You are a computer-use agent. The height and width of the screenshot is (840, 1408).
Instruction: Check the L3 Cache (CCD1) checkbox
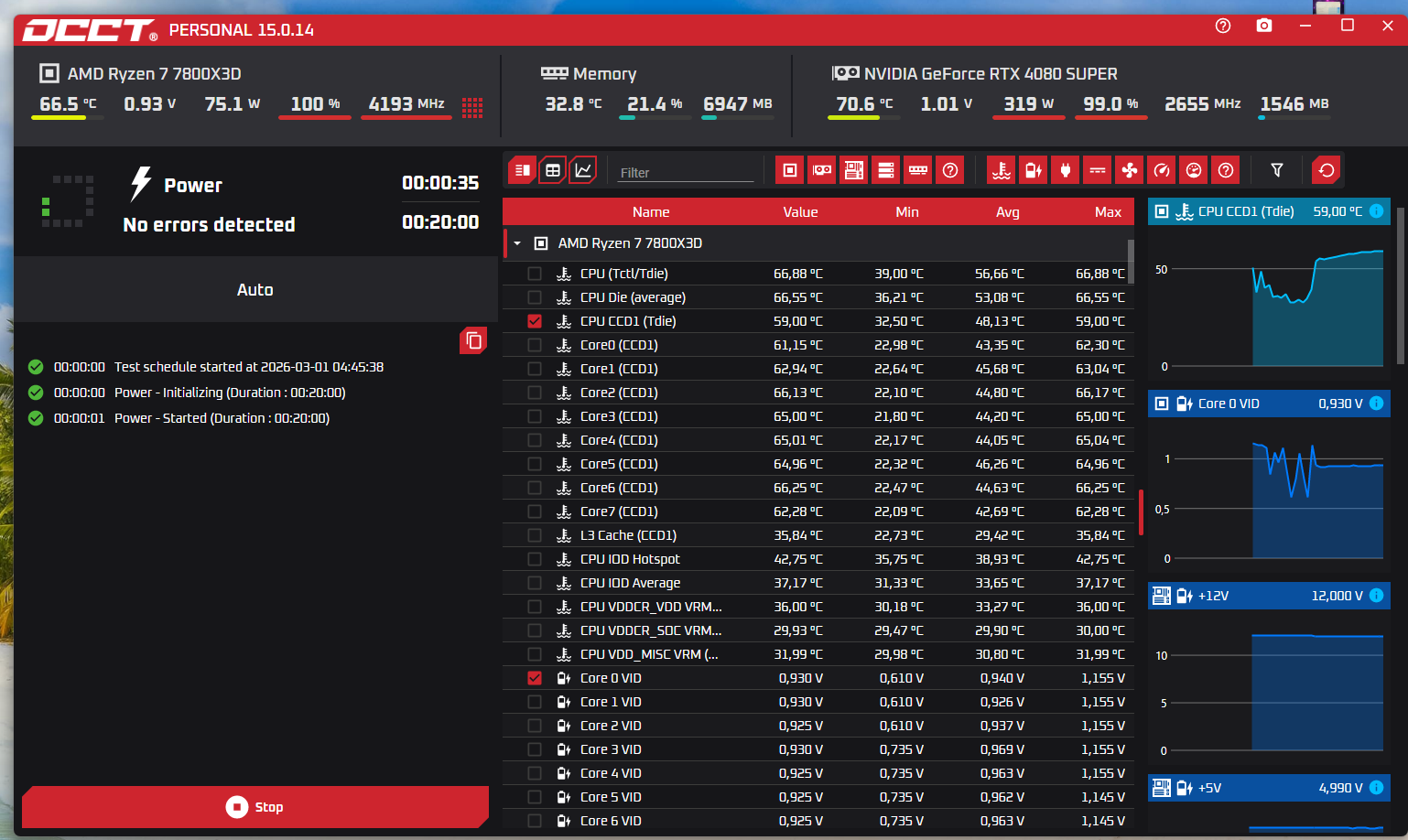coord(535,535)
